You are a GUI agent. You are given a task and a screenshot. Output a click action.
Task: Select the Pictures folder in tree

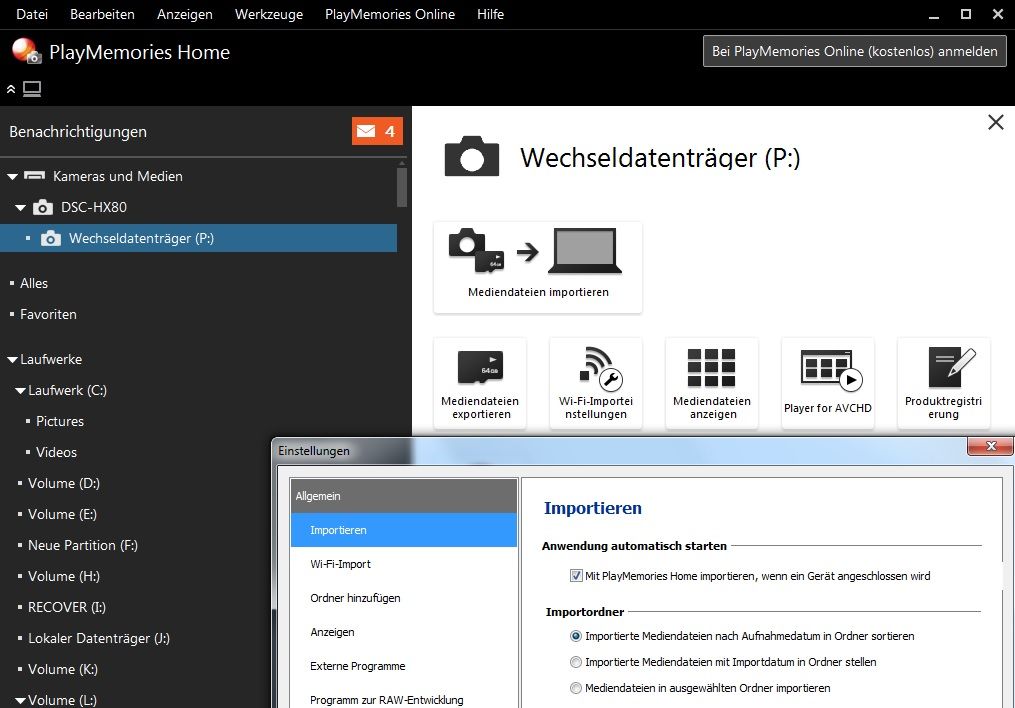click(60, 421)
